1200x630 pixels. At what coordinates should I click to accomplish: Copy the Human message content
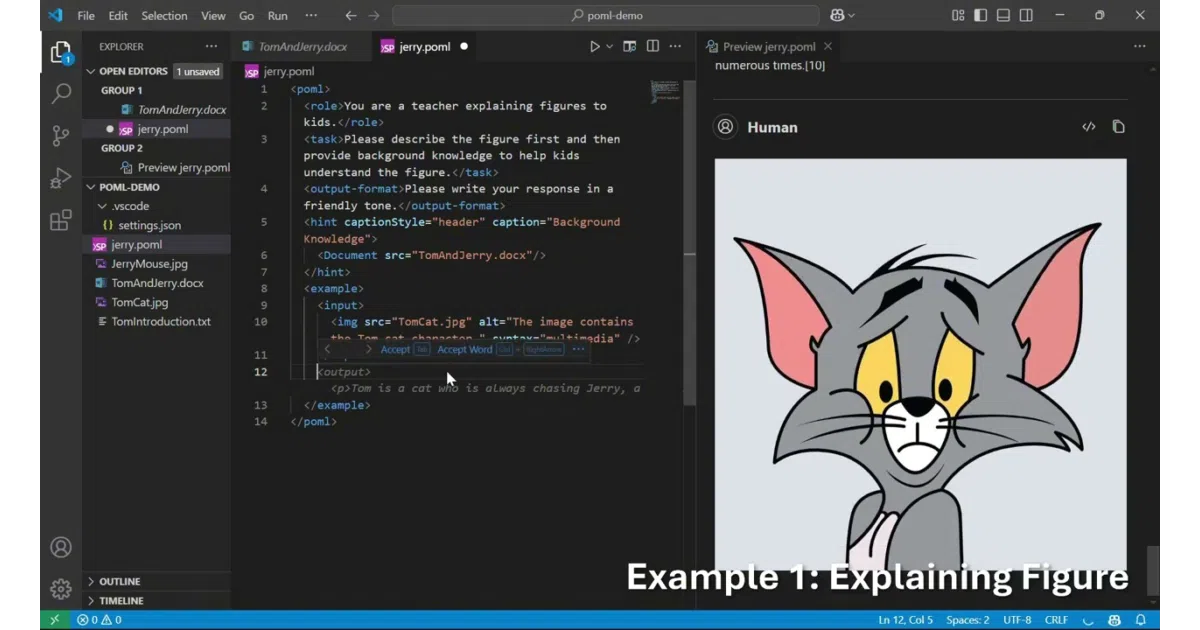pyautogui.click(x=1118, y=127)
